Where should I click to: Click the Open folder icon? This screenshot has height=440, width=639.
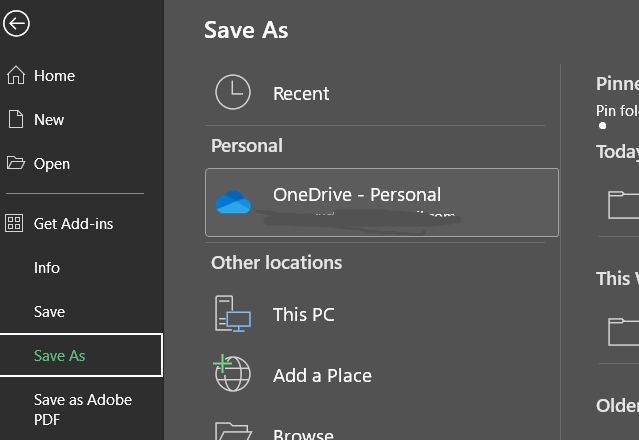click(x=15, y=164)
